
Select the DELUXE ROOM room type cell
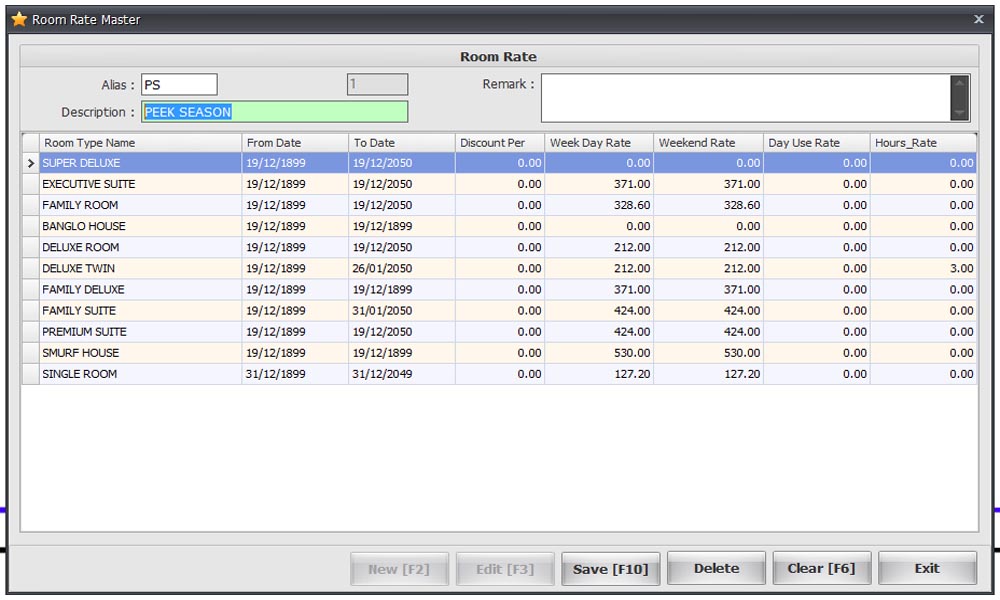[140, 247]
